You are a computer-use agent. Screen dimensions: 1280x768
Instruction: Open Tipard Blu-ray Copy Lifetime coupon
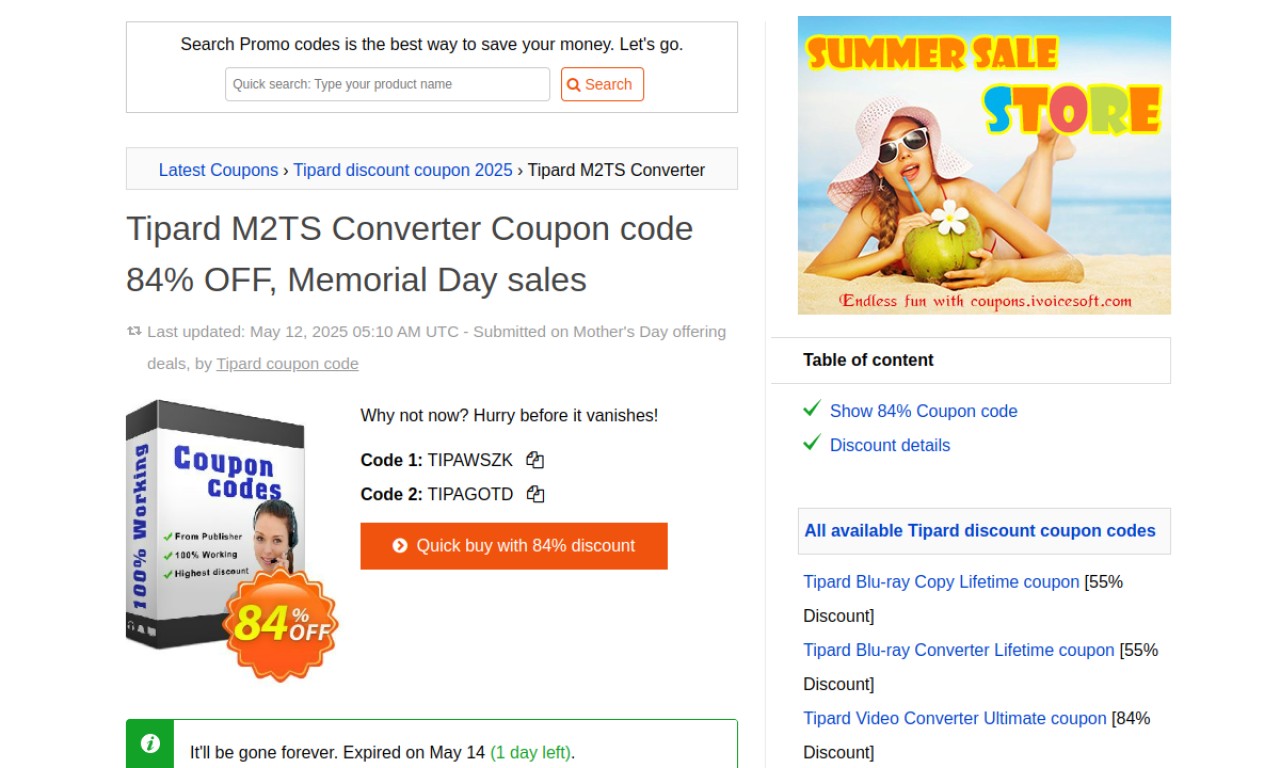click(941, 582)
